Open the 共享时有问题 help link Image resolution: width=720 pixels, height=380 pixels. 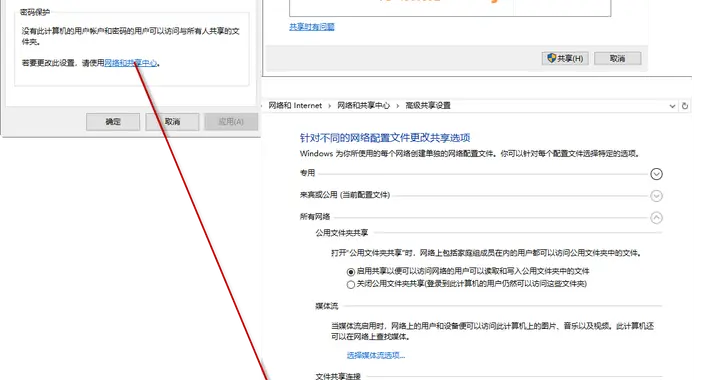pos(312,27)
